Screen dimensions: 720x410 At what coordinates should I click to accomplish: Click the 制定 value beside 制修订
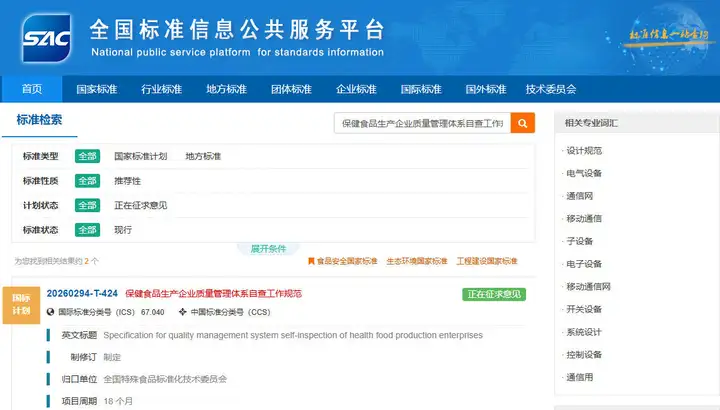[x=112, y=357]
